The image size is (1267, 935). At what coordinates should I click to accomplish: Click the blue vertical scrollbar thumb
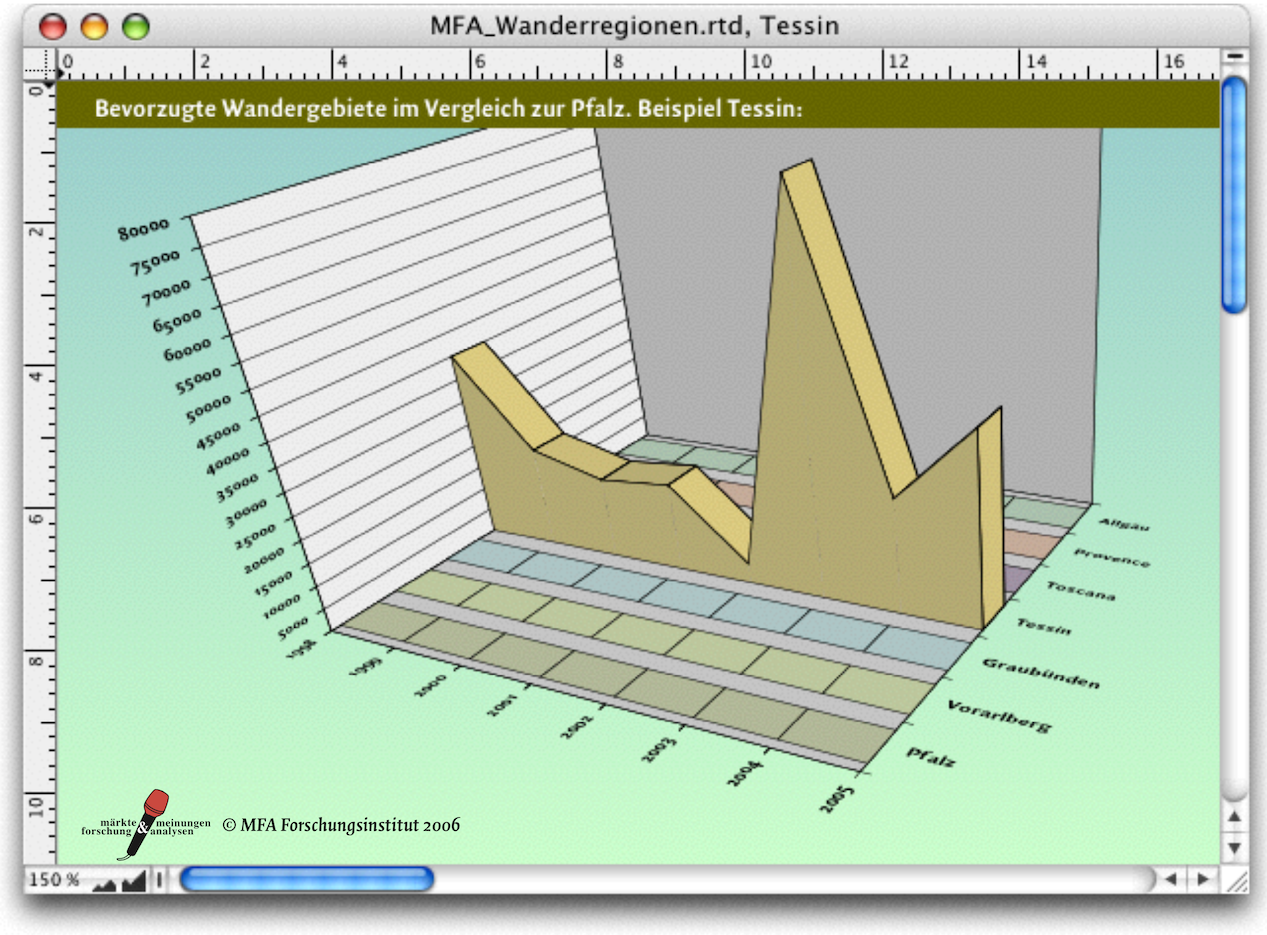coord(1235,195)
